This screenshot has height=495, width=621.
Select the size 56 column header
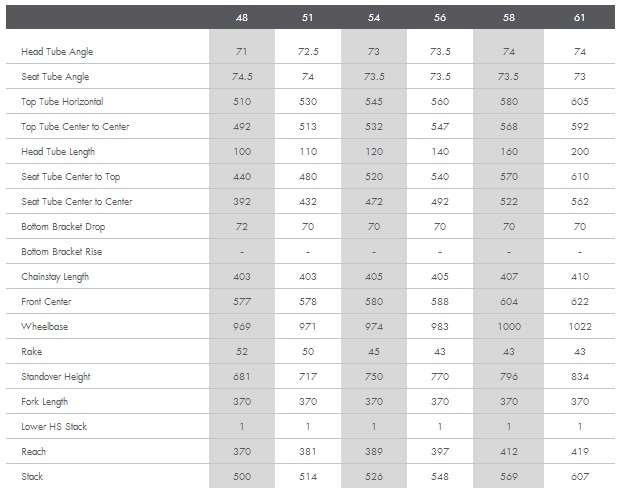pos(440,17)
